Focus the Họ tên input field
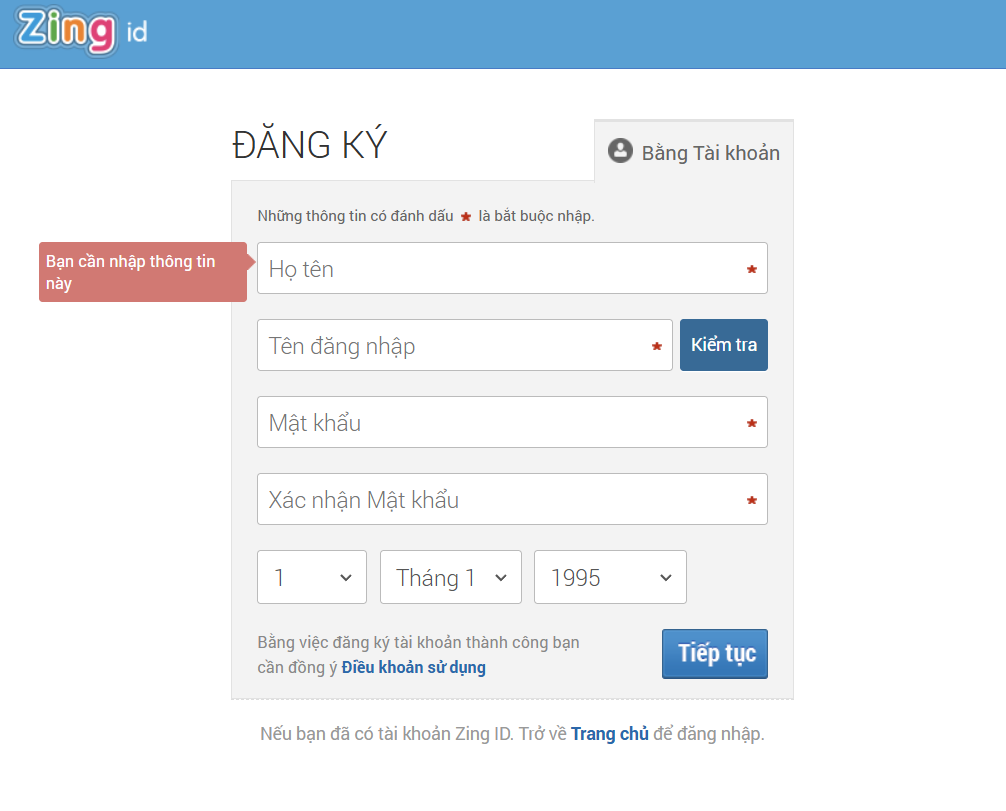This screenshot has width=1006, height=811. click(500, 269)
